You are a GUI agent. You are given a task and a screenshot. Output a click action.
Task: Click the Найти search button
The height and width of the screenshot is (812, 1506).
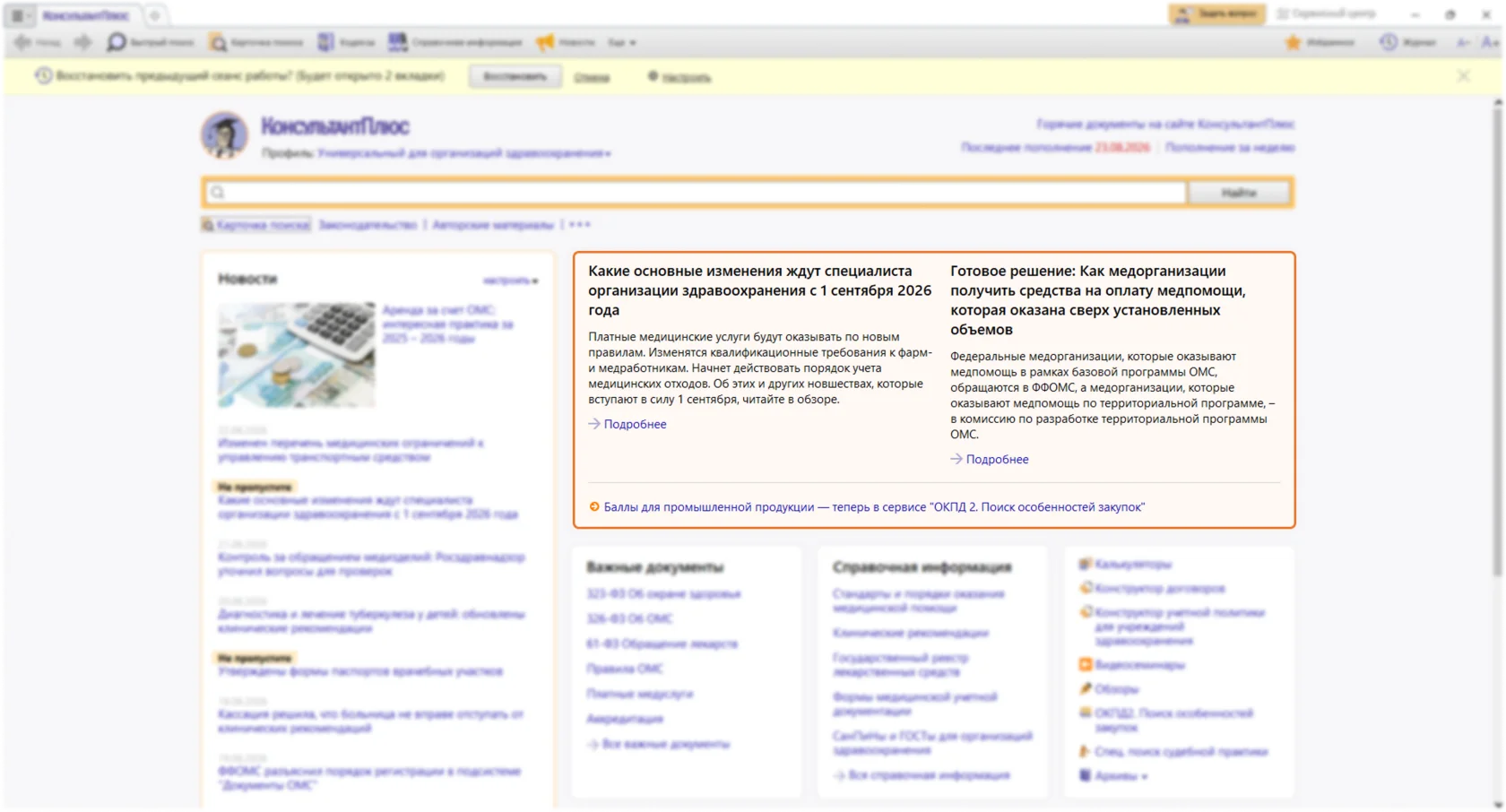point(1239,193)
